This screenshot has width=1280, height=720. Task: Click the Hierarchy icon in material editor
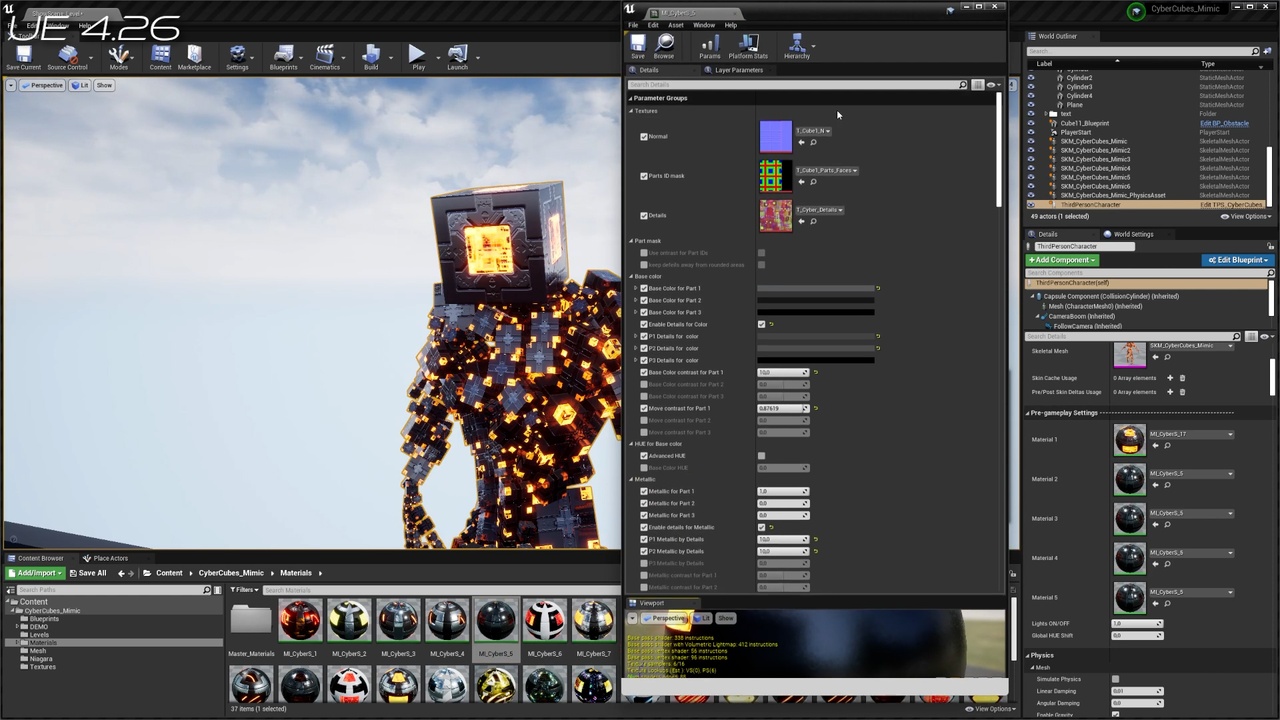coord(797,47)
